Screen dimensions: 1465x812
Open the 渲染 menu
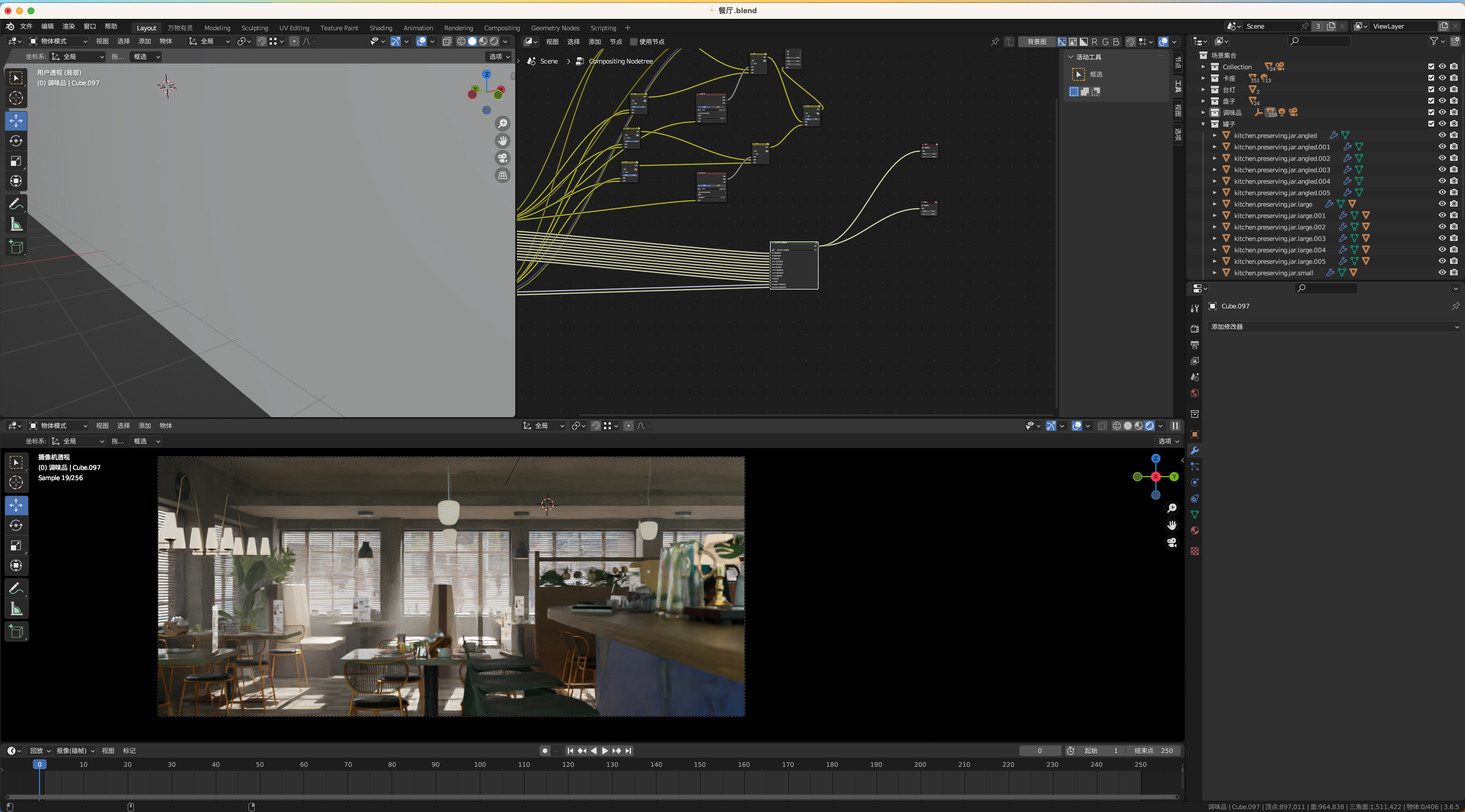click(x=68, y=26)
